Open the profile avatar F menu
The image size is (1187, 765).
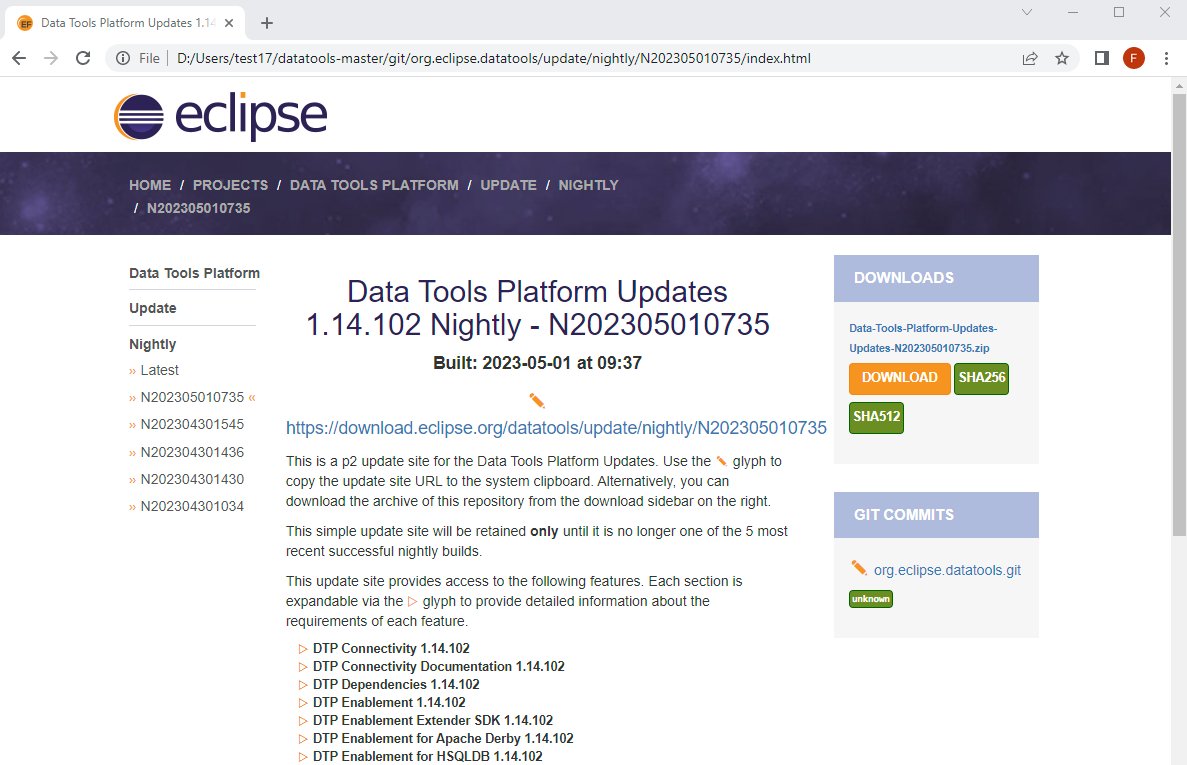click(1133, 58)
